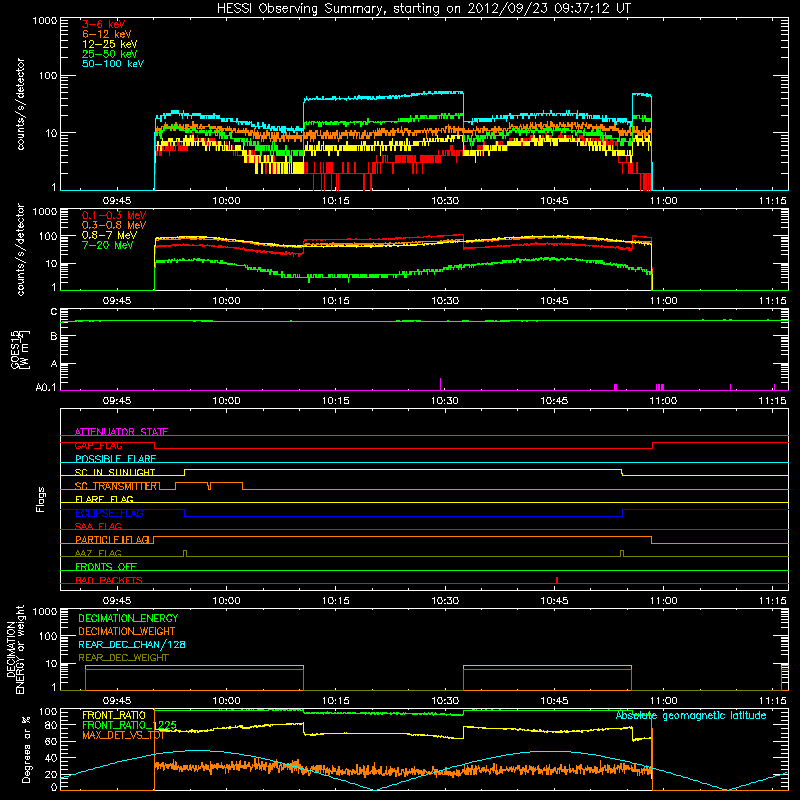Select the 3-6 keV legend label
This screenshot has height=800, width=800.
click(104, 24)
